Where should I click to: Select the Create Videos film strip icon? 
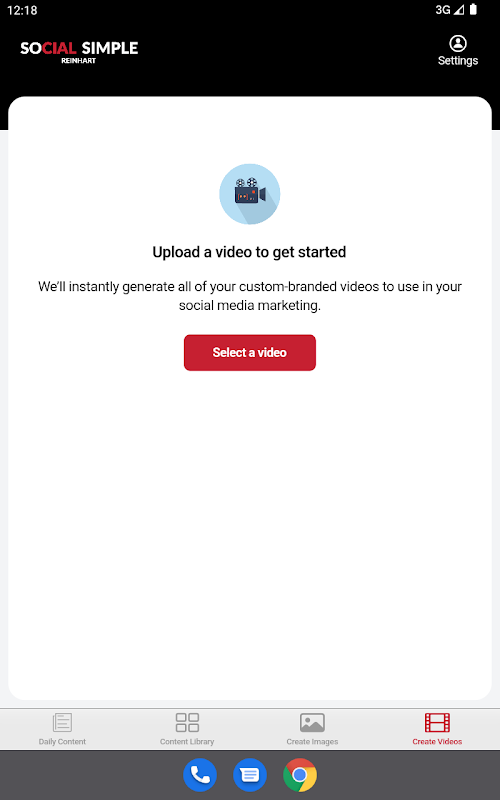pyautogui.click(x=437, y=722)
